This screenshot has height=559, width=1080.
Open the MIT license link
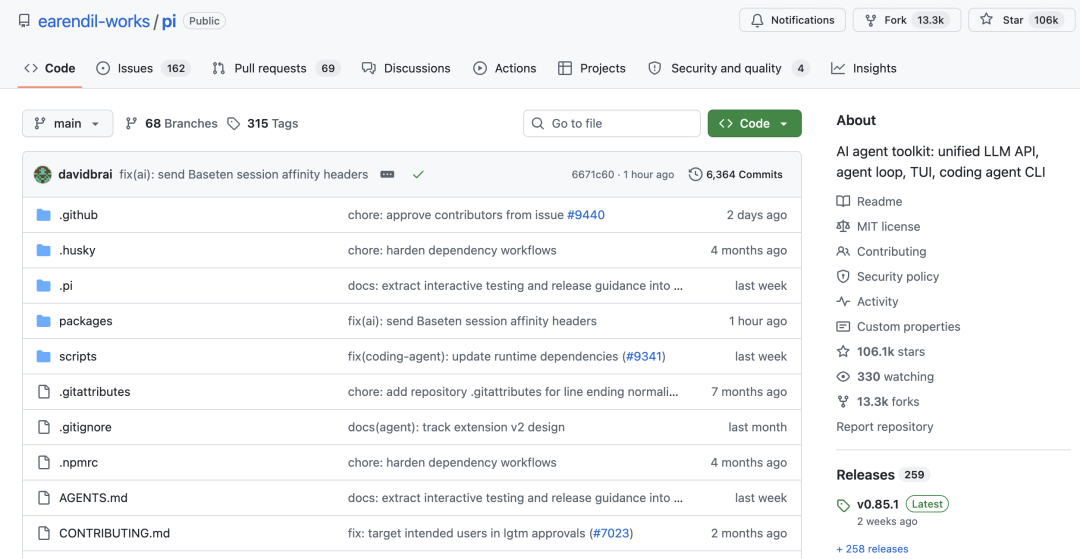[x=878, y=226]
